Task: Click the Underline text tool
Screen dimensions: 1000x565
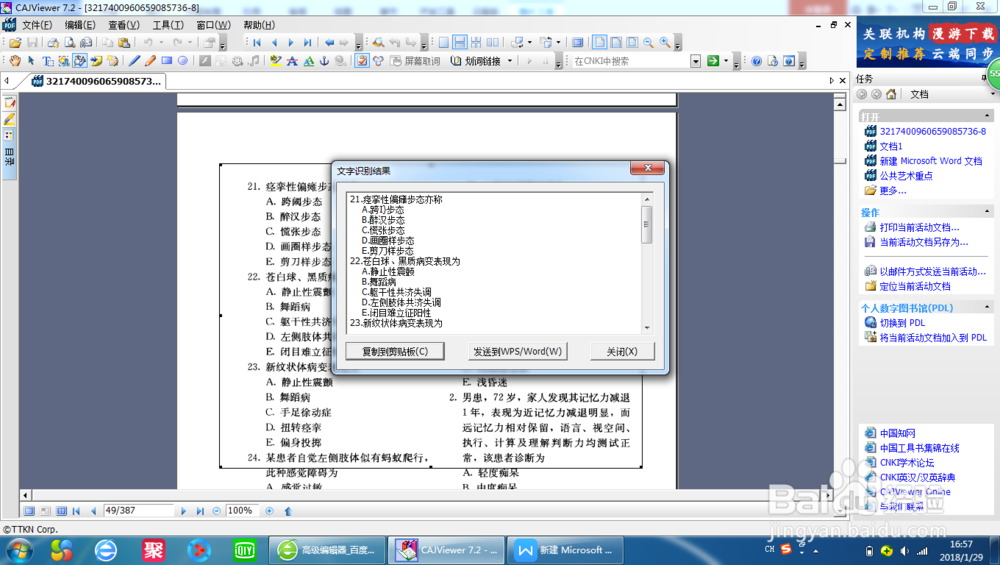Action: (308, 61)
